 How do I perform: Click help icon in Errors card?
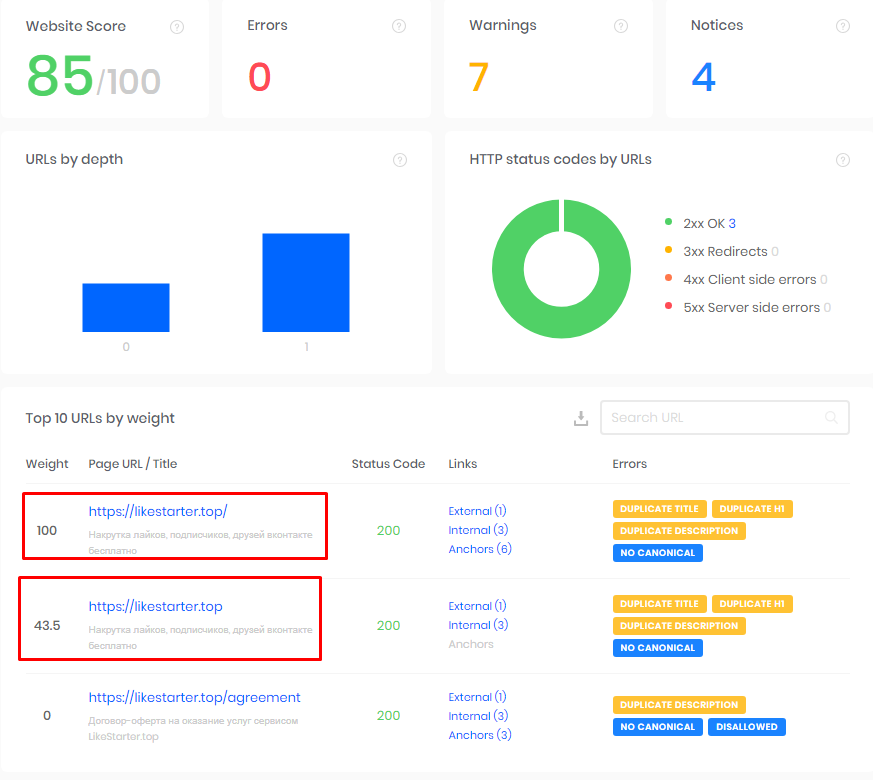point(399,27)
